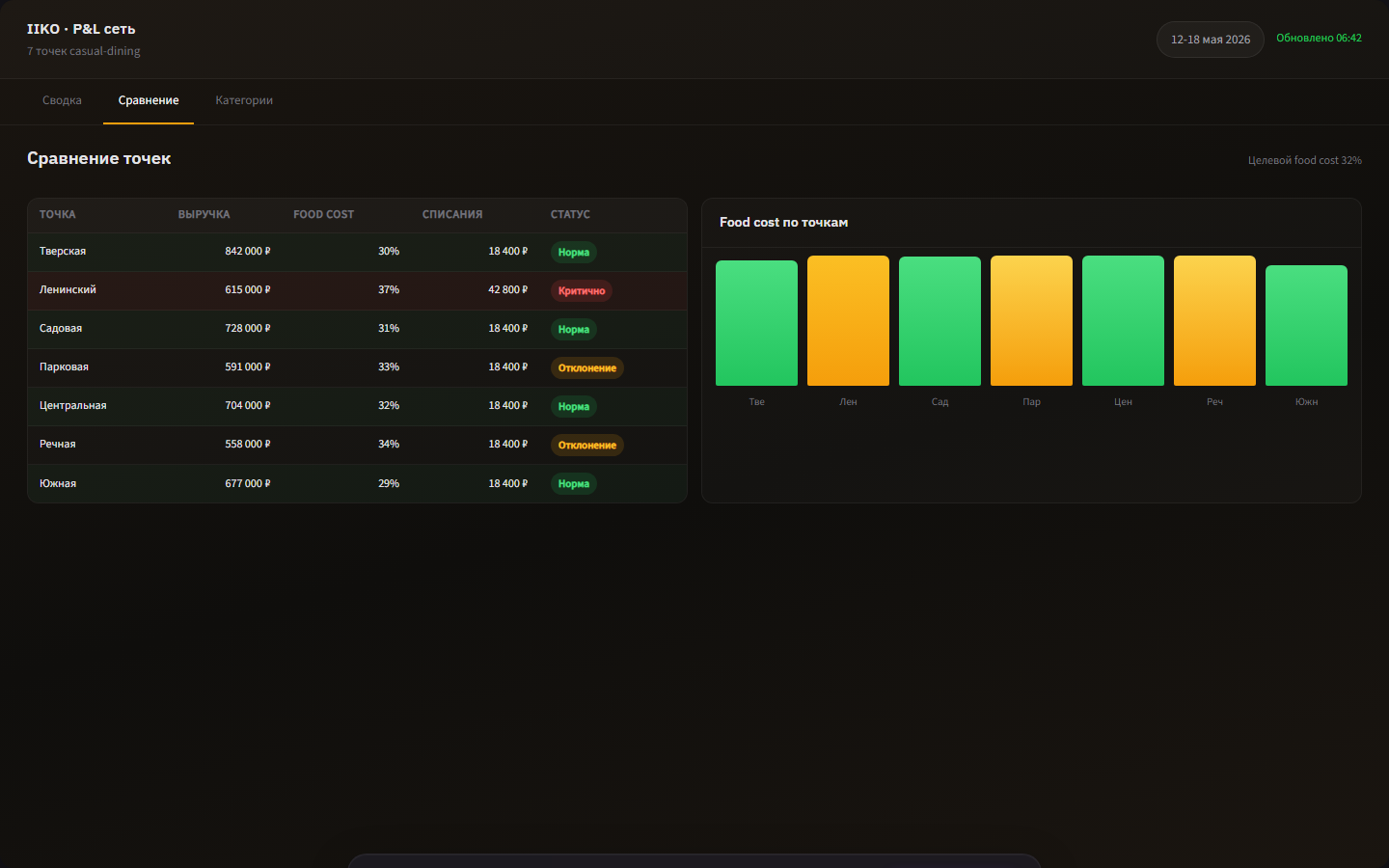Image resolution: width=1389 pixels, height=868 pixels.
Task: Select the Сравнение tab
Action: (149, 100)
